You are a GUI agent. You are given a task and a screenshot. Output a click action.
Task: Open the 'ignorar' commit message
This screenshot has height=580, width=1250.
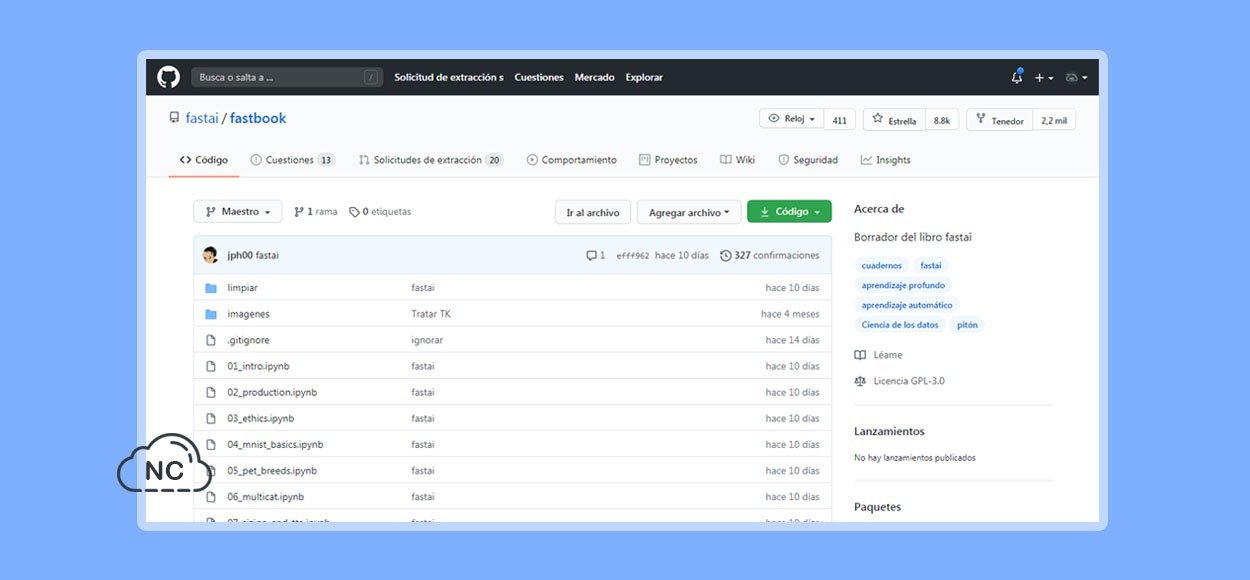pos(427,340)
